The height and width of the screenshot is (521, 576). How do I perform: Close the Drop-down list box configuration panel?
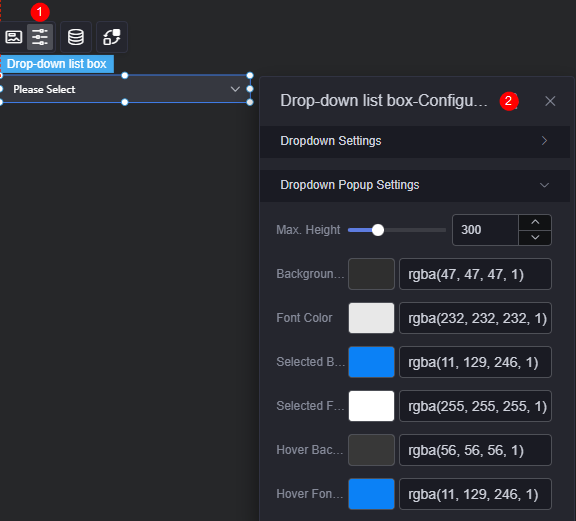[x=550, y=101]
